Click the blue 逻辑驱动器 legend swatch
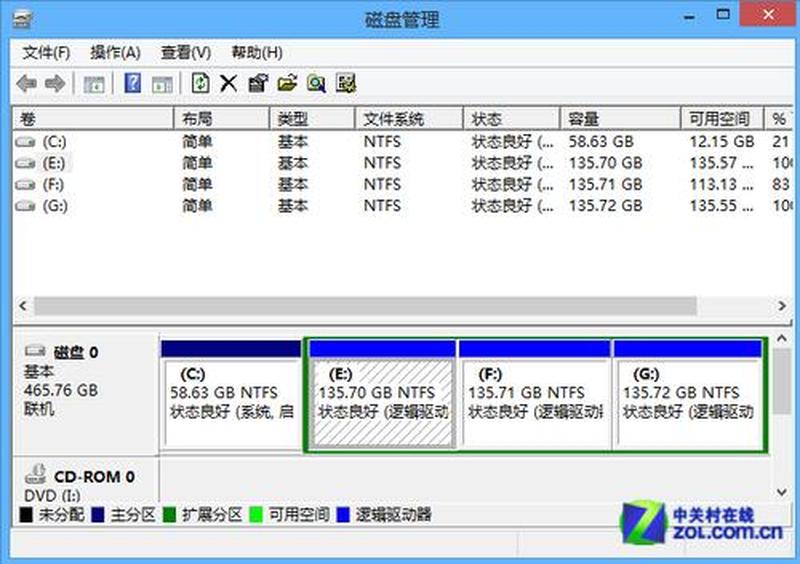 coord(343,514)
